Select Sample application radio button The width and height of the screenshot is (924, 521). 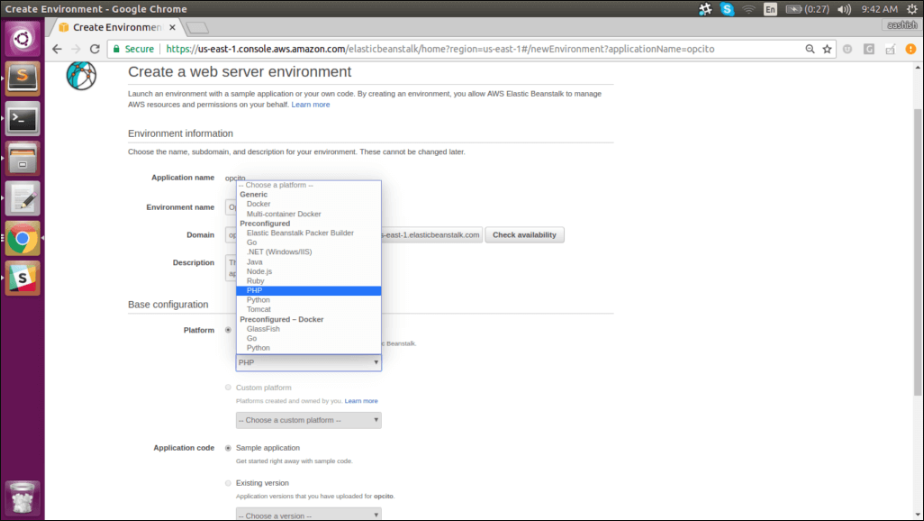click(x=228, y=448)
